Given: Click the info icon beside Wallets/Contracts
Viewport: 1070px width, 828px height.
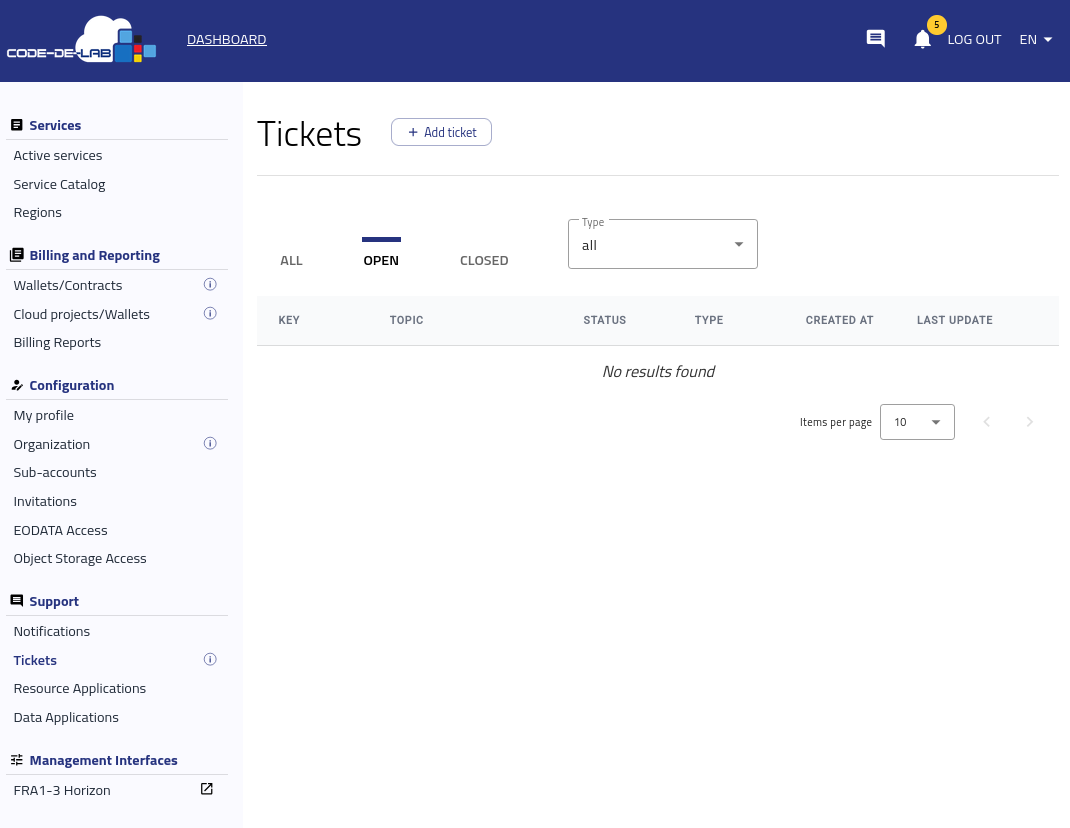Looking at the screenshot, I should pyautogui.click(x=210, y=285).
